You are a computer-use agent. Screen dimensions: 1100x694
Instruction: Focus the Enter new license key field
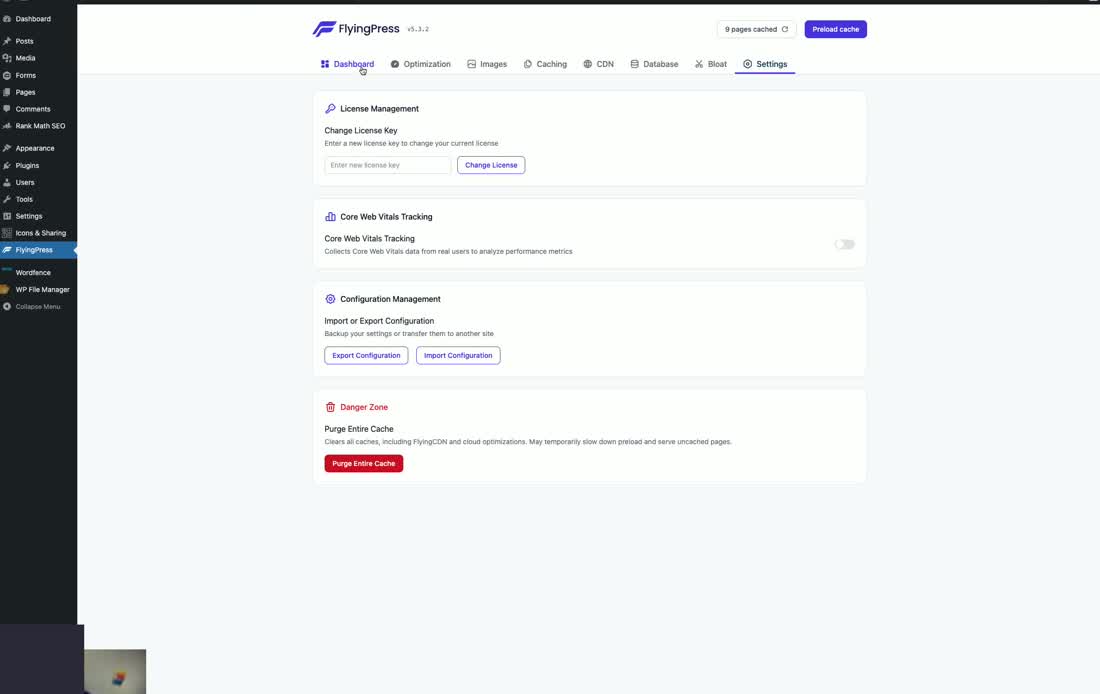(387, 165)
